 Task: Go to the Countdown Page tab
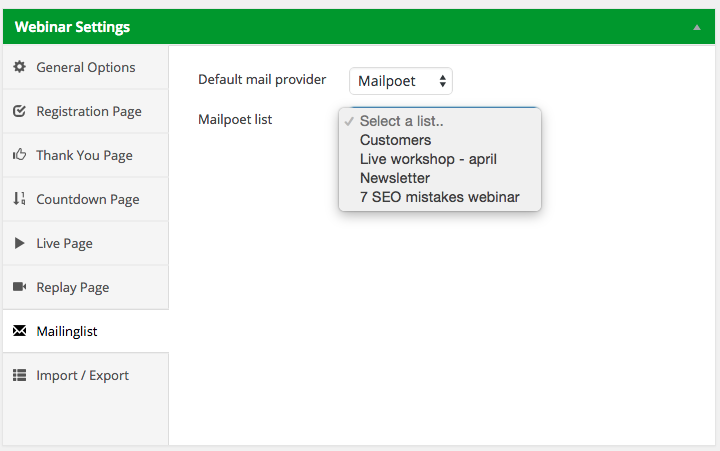[x=87, y=199]
